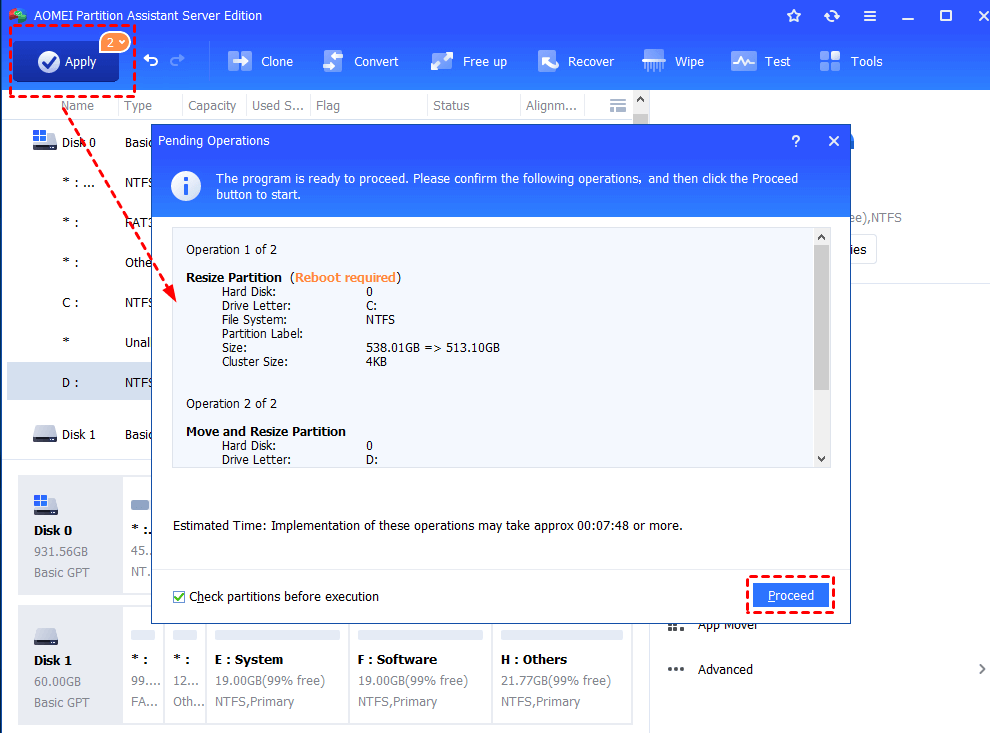Open the Test tool

(x=760, y=61)
